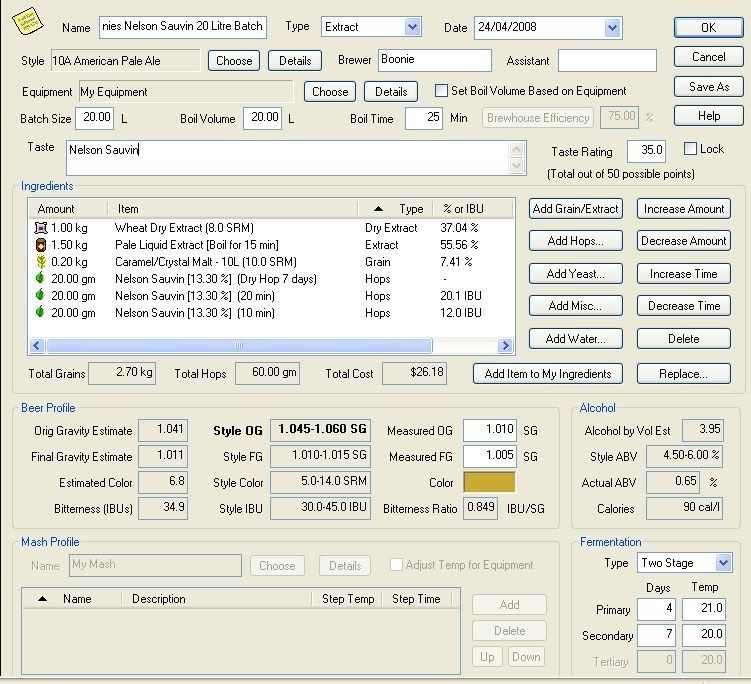This screenshot has height=684, width=751.
Task: Click the Boil Time field
Action: pyautogui.click(x=423, y=118)
